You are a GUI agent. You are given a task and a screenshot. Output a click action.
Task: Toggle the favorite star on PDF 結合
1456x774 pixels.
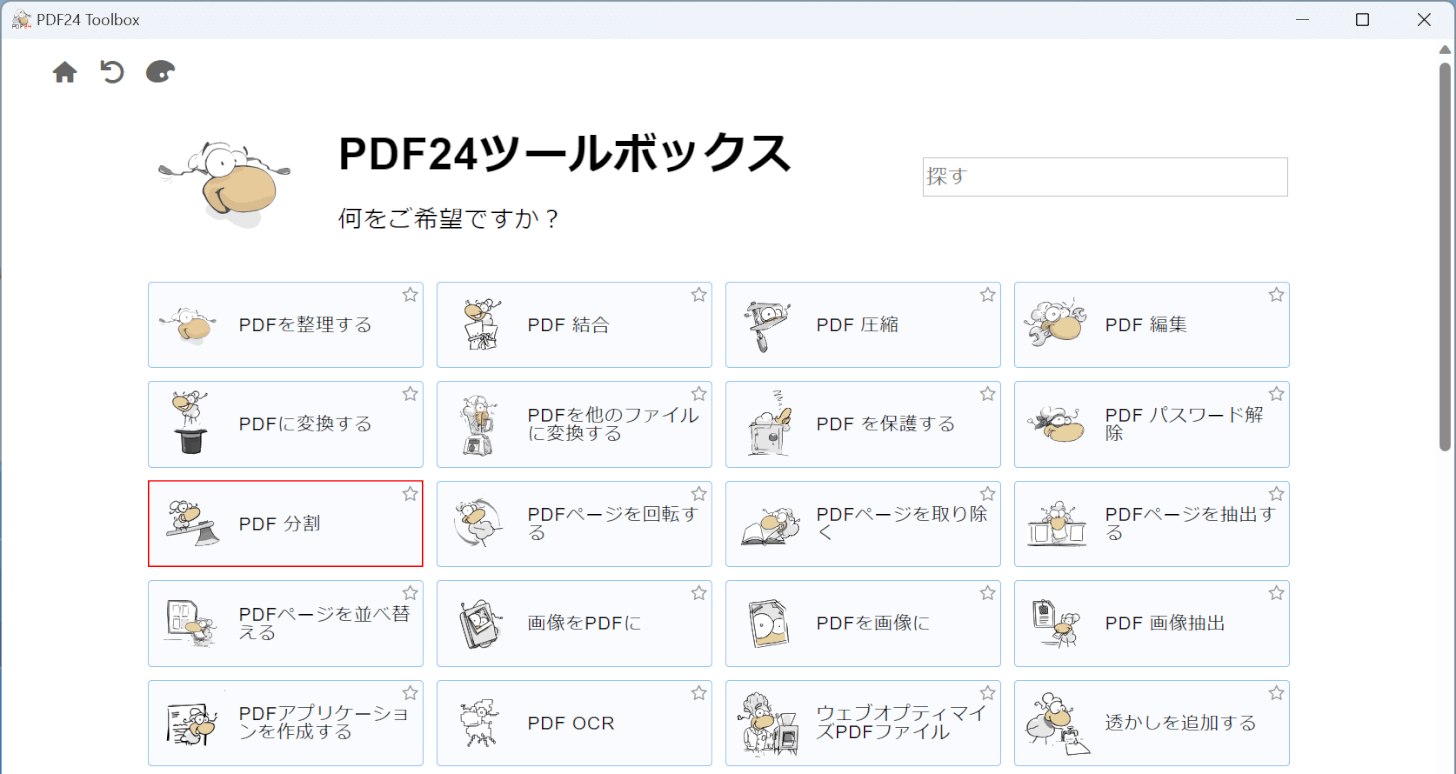coord(699,295)
